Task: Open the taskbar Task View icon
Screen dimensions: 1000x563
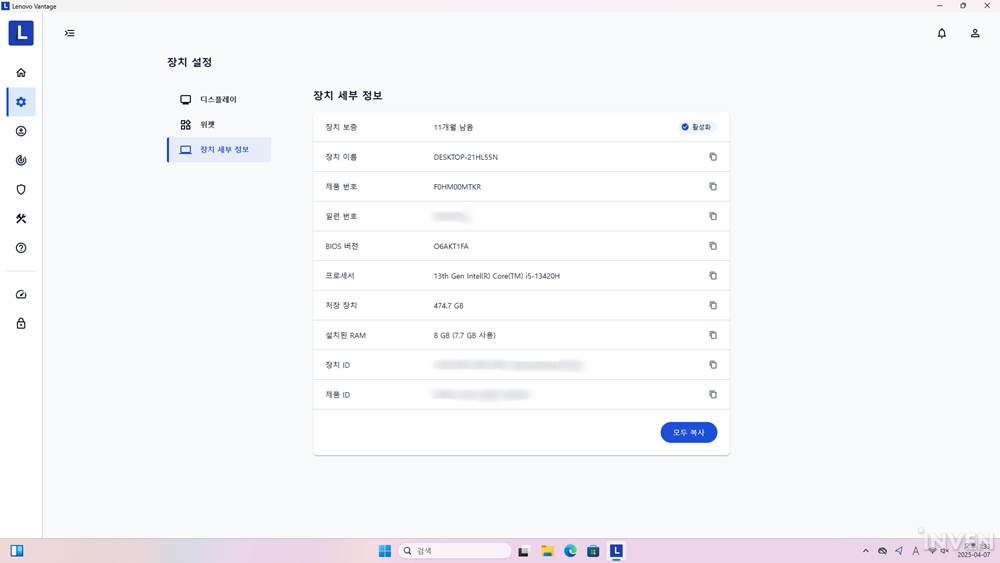Action: (524, 551)
